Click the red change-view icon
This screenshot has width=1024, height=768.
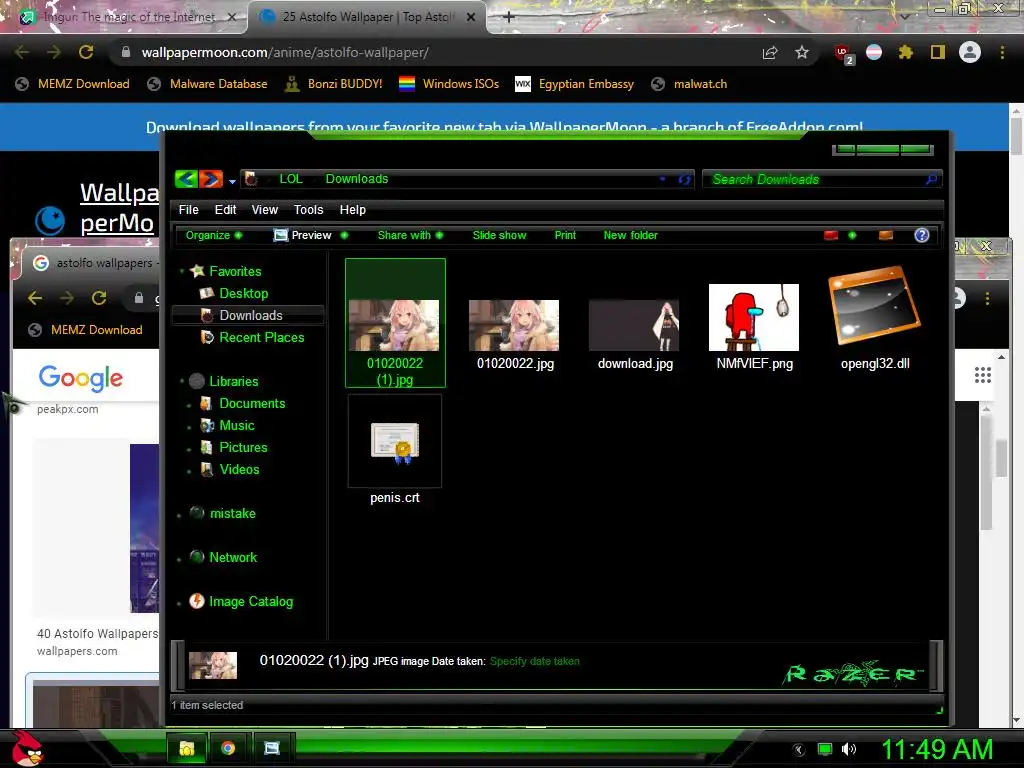pyautogui.click(x=831, y=235)
